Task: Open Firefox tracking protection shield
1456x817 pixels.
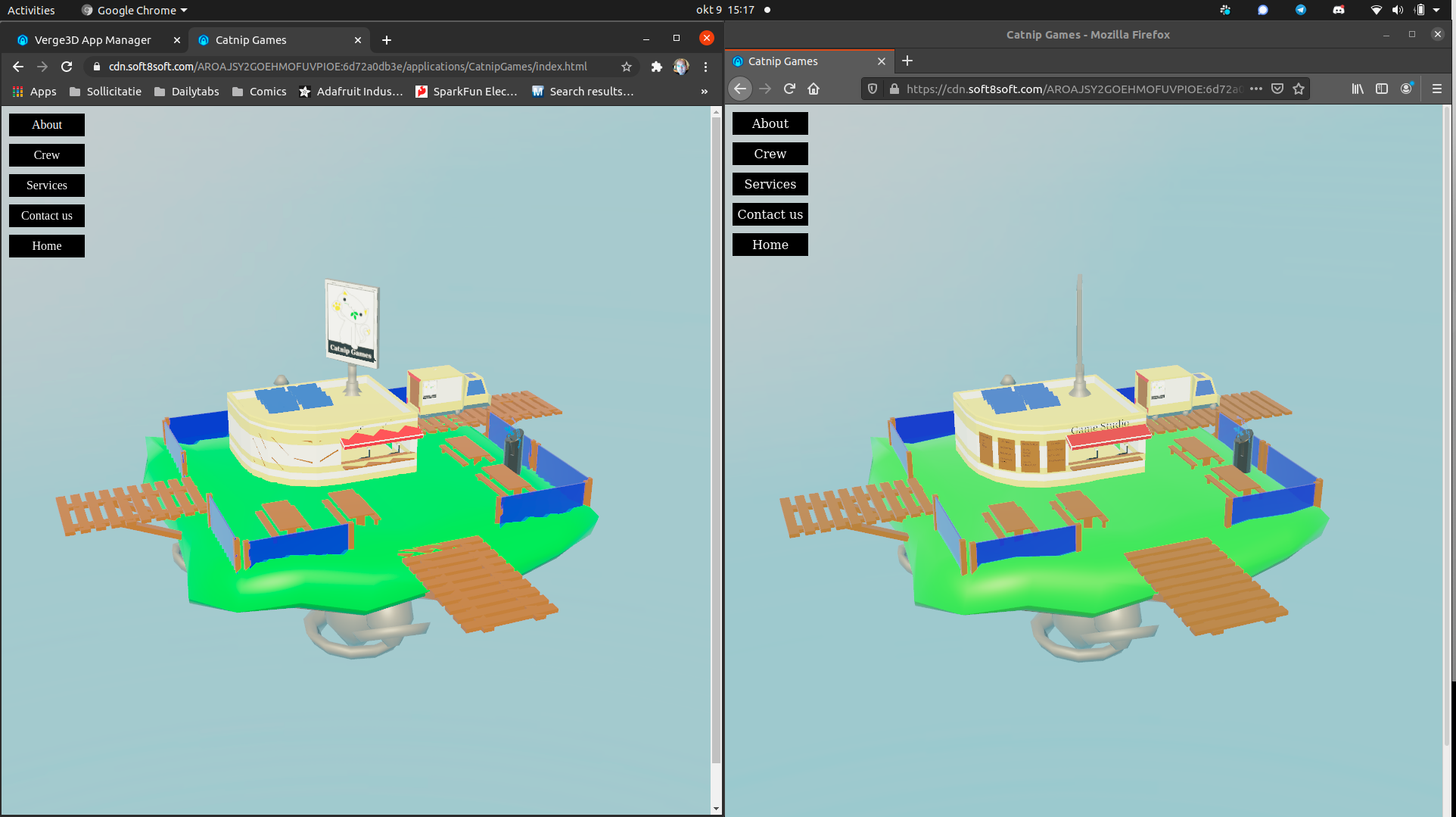Action: 873,89
